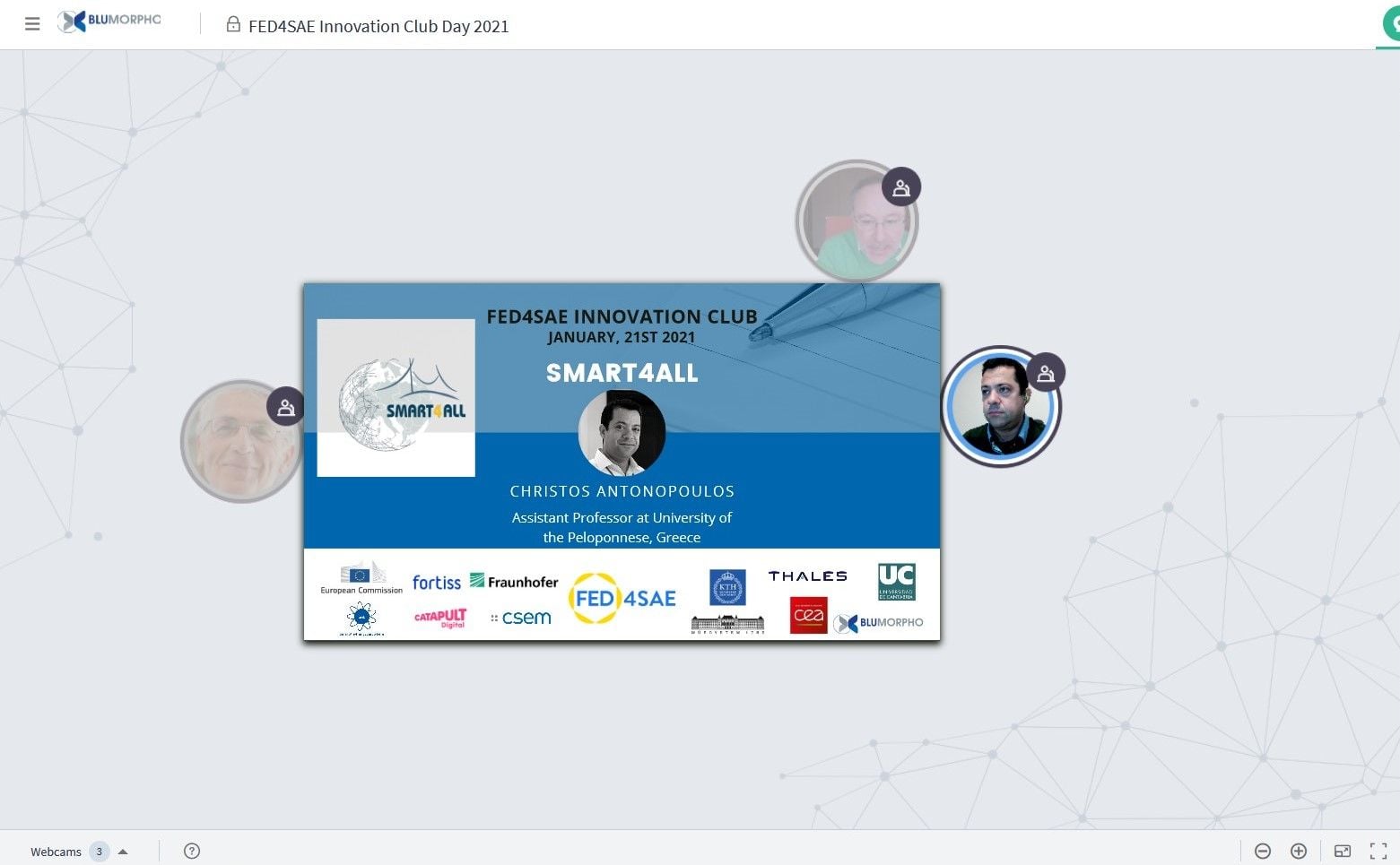1400x865 pixels.
Task: Click the Webcams count badge
Action: (x=100, y=852)
